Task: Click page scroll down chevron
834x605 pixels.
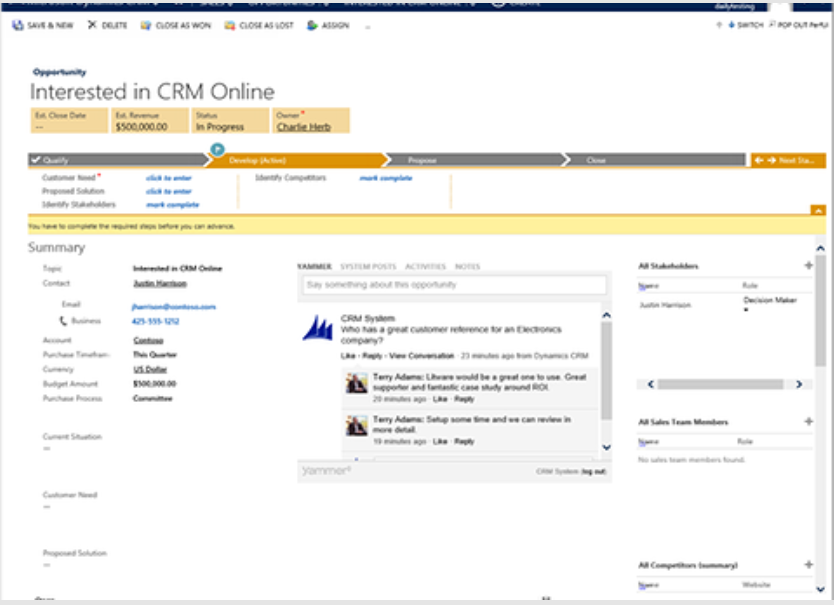Action: click(x=820, y=589)
